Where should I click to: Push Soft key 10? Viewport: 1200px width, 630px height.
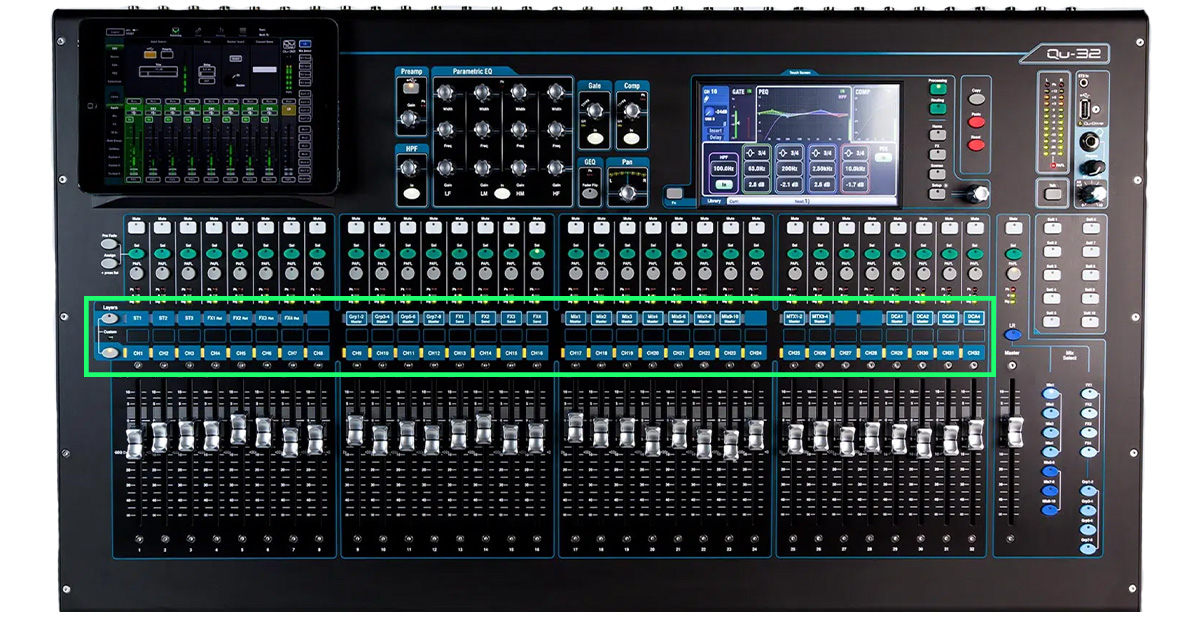pyautogui.click(x=1090, y=323)
